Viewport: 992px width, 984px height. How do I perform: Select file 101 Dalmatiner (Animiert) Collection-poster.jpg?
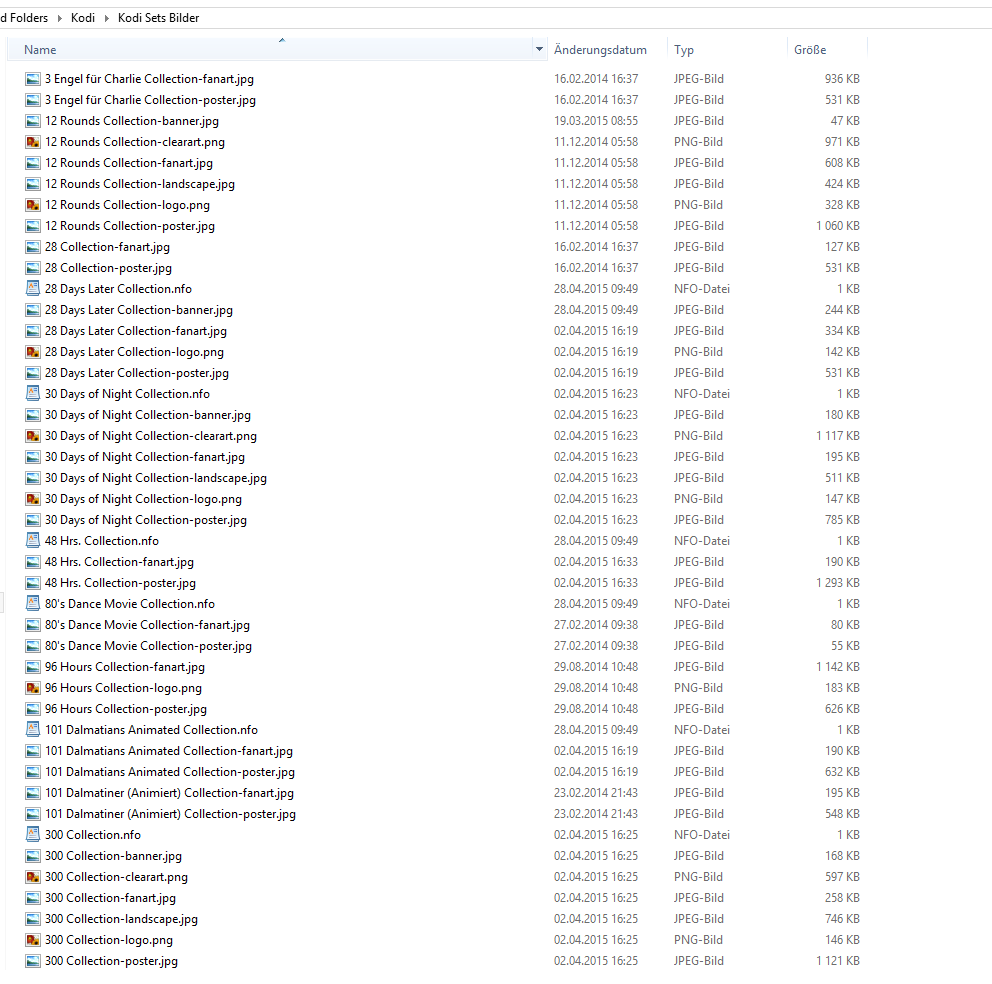pos(170,814)
